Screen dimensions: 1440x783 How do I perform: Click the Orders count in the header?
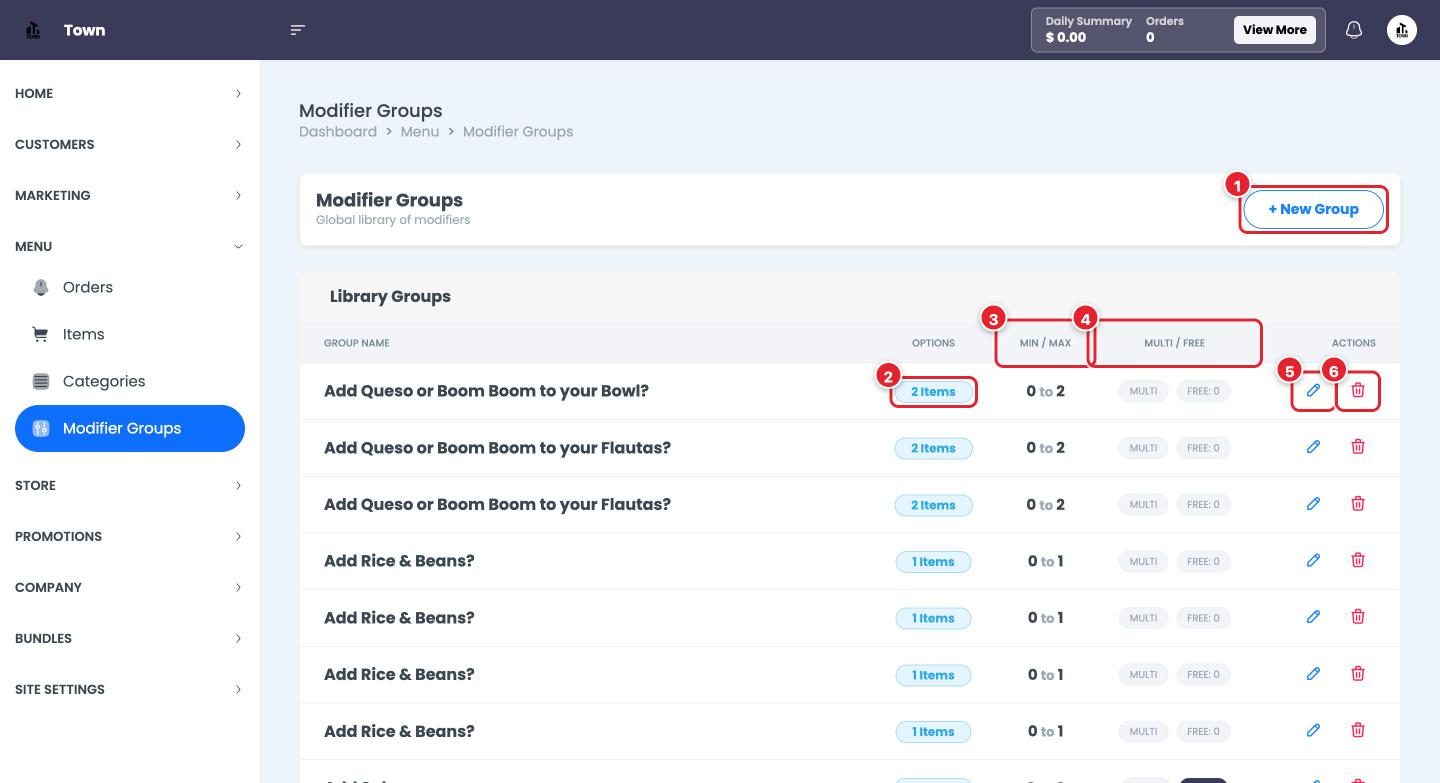pyautogui.click(x=1150, y=37)
